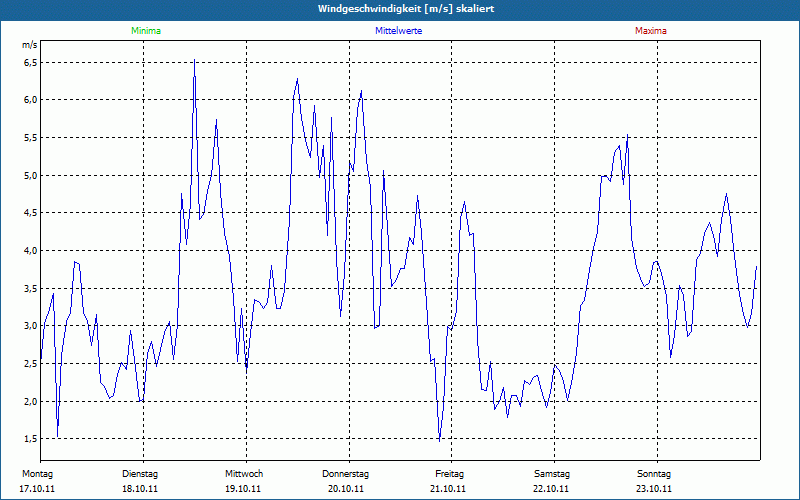This screenshot has height=500, width=800.
Task: Click the 4,5 y-axis value
Action: (31, 213)
